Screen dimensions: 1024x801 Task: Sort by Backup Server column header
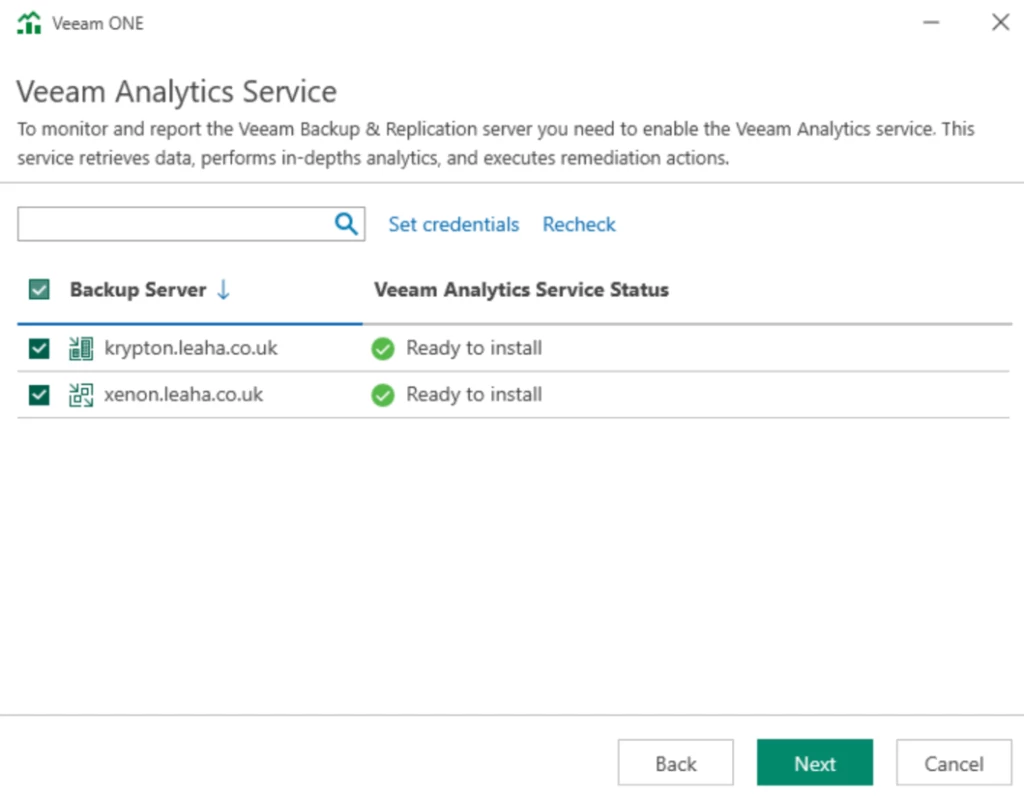(x=138, y=290)
